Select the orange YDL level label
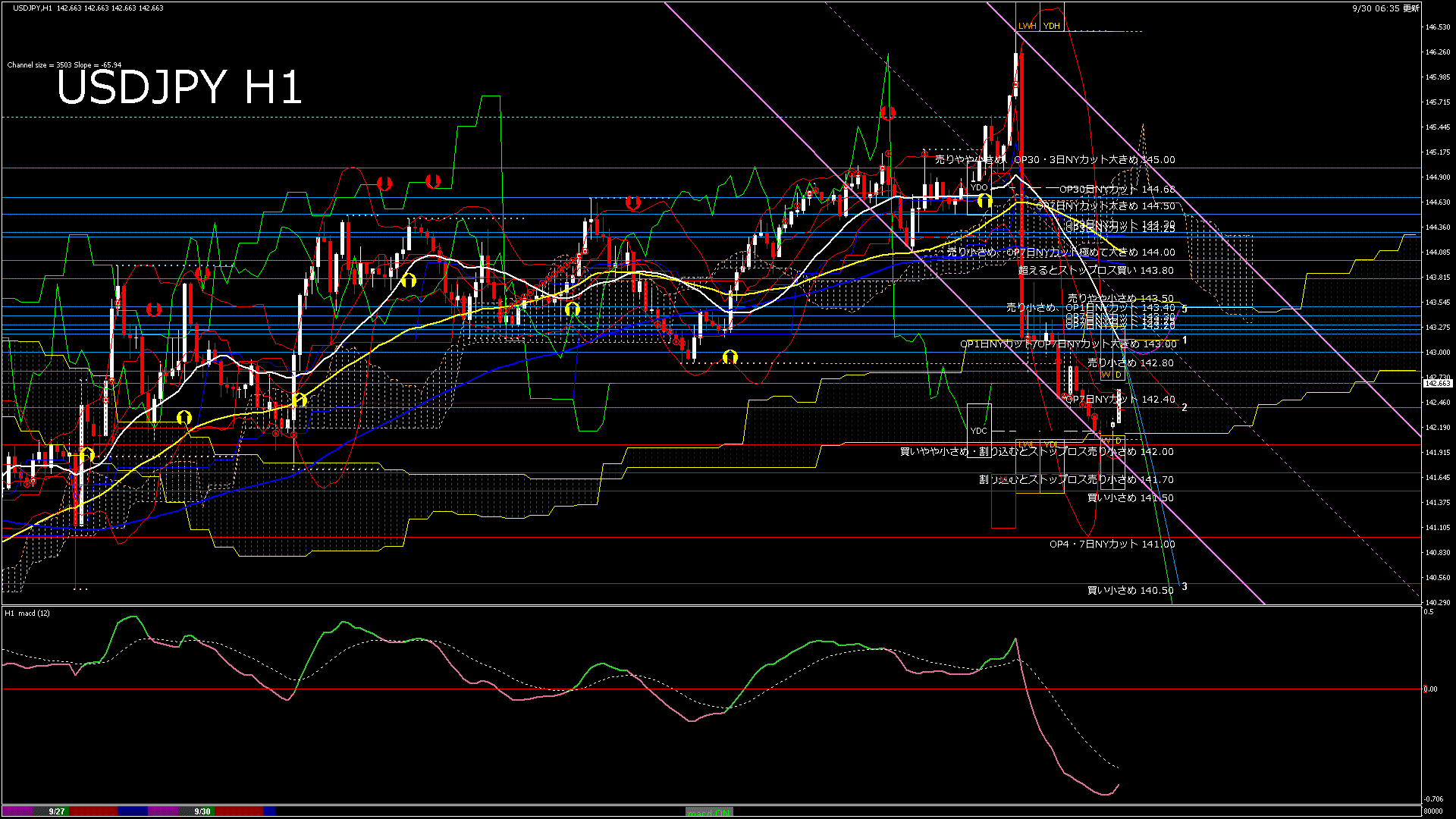Viewport: 1456px width, 819px height. 1051,444
